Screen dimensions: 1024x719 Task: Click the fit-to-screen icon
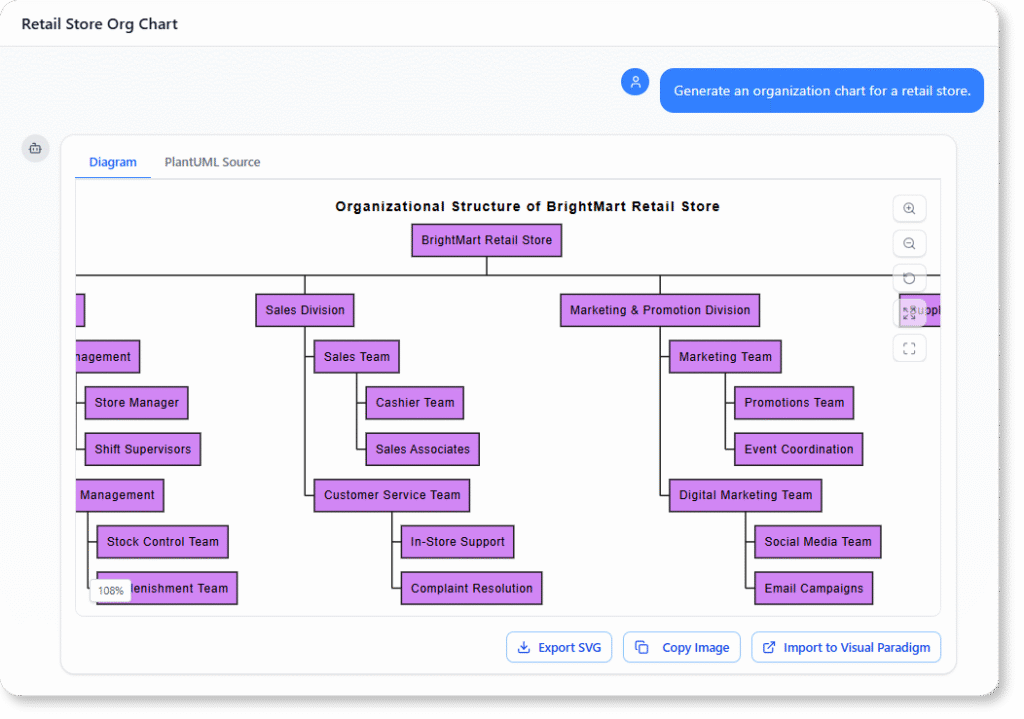[x=909, y=348]
